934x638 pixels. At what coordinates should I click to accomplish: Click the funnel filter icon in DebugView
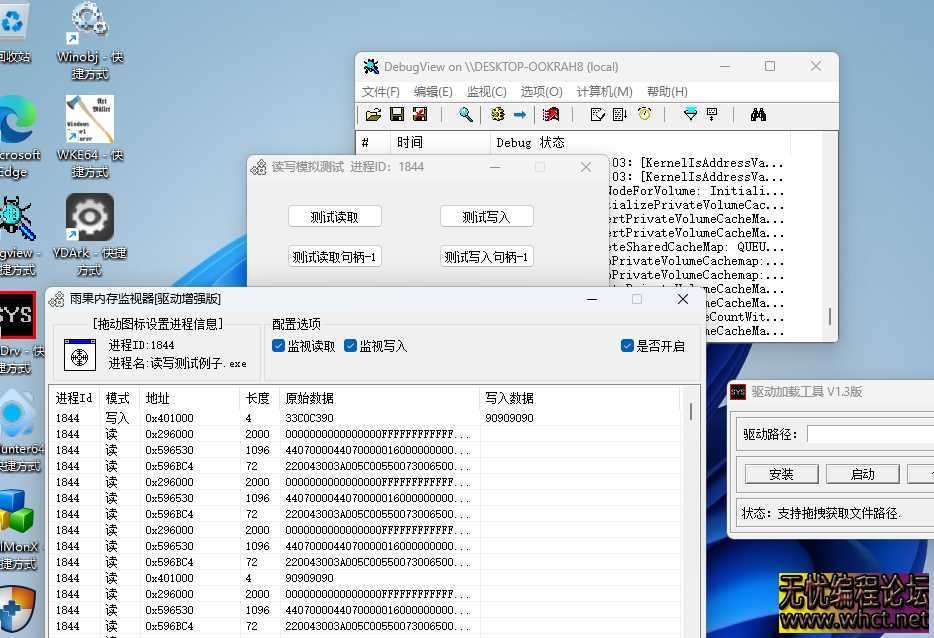point(693,114)
